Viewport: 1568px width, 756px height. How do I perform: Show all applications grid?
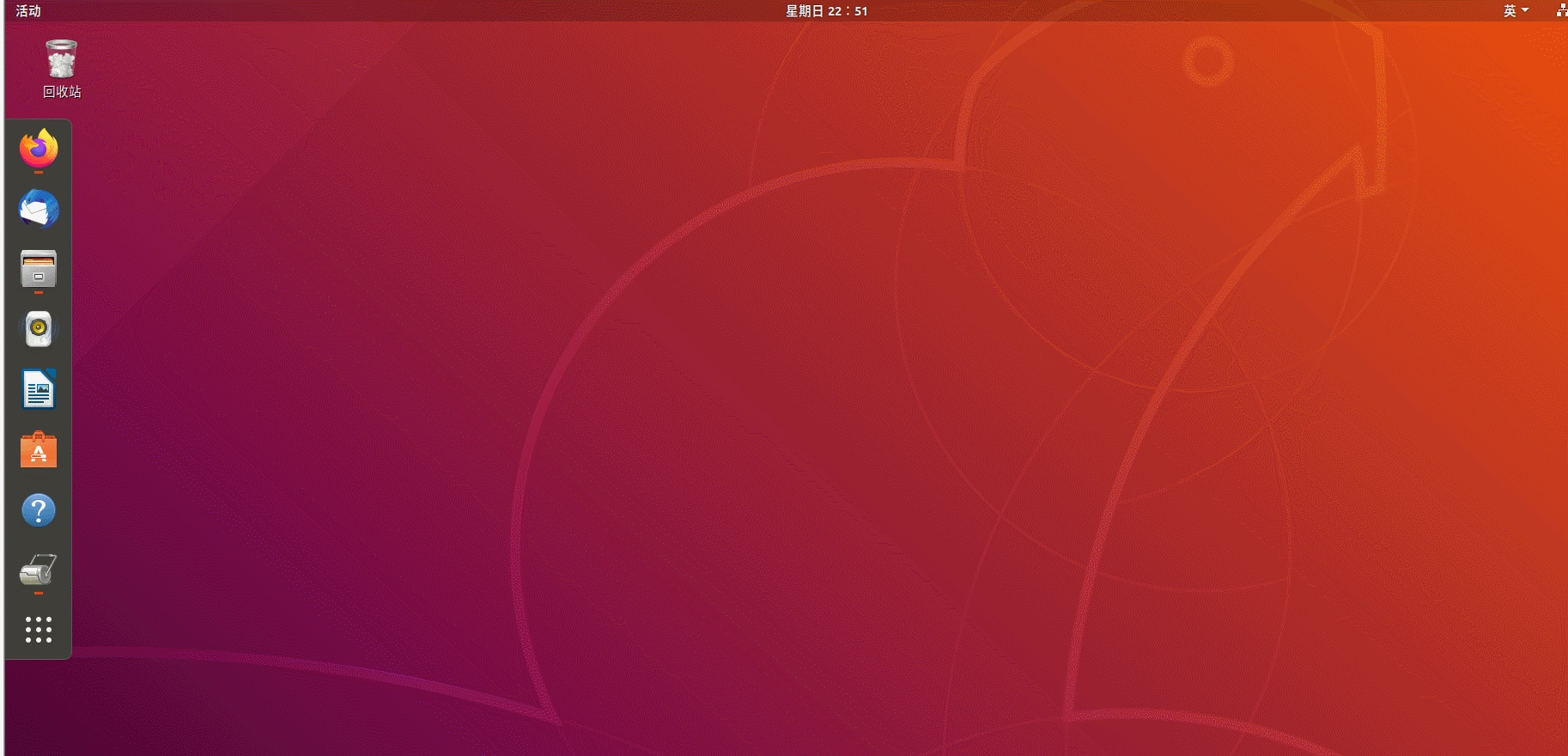(x=39, y=630)
